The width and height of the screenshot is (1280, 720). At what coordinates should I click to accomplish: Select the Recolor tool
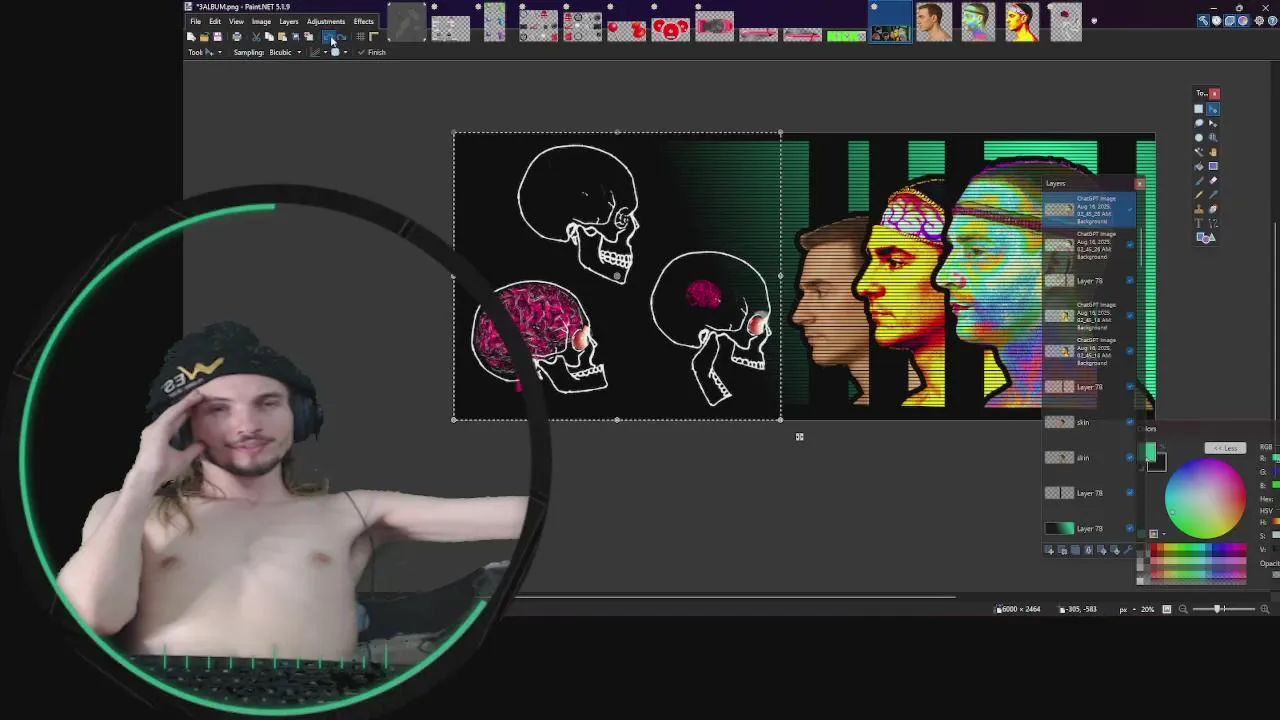point(1213,209)
